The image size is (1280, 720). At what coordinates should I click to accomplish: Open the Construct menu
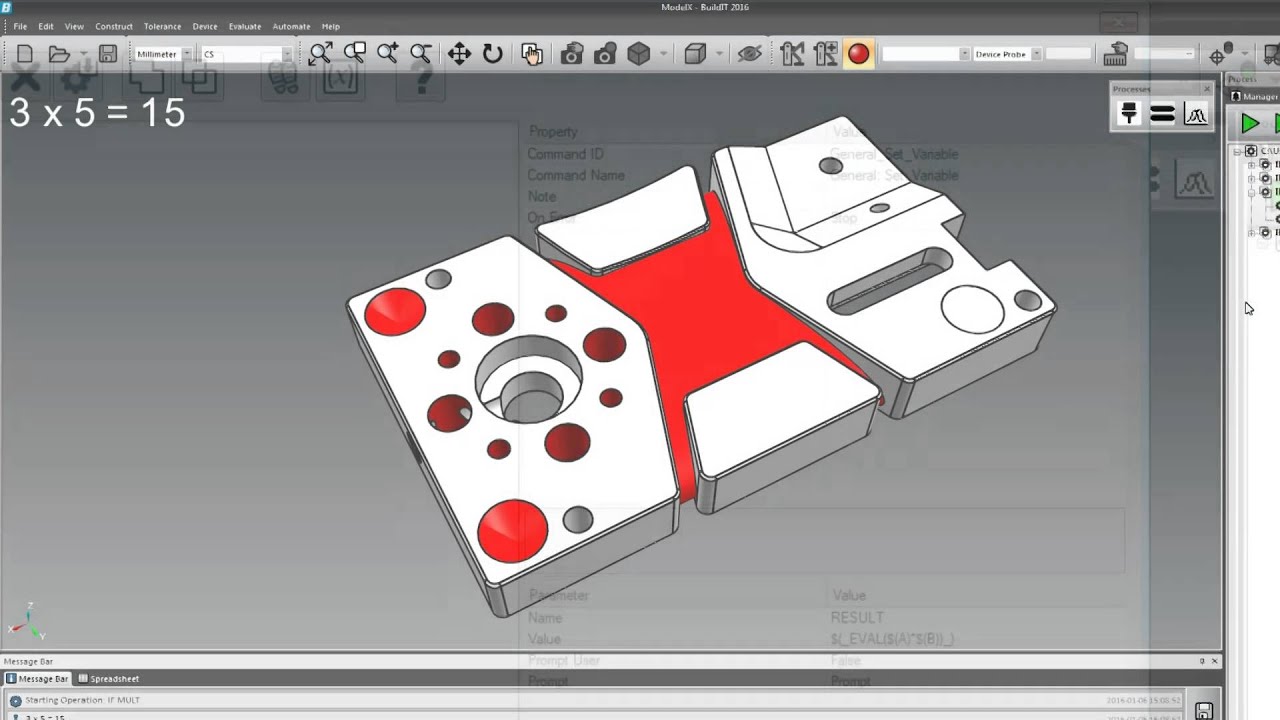(114, 26)
